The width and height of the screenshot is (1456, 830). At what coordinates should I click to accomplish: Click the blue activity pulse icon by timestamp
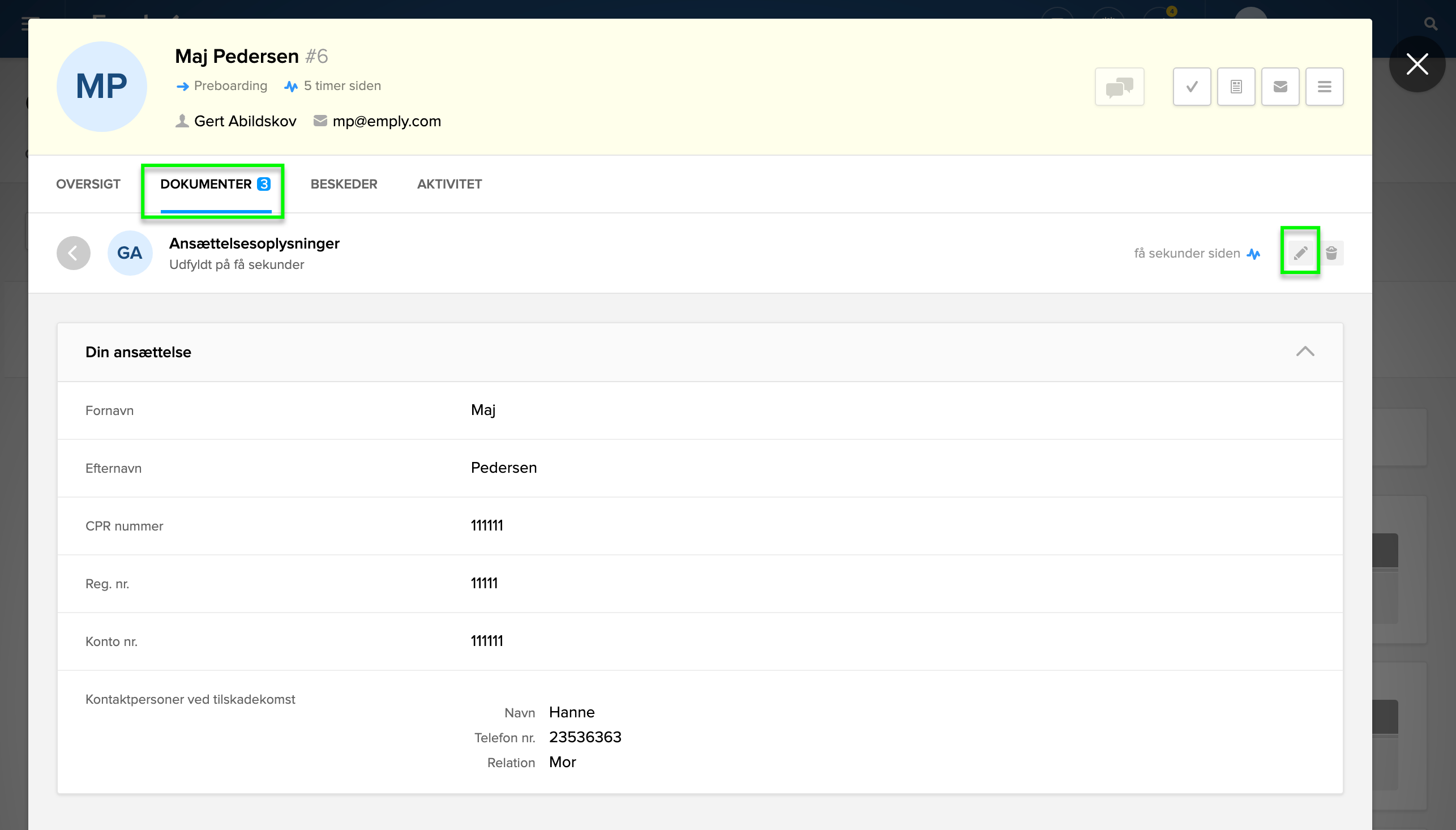pos(1253,254)
